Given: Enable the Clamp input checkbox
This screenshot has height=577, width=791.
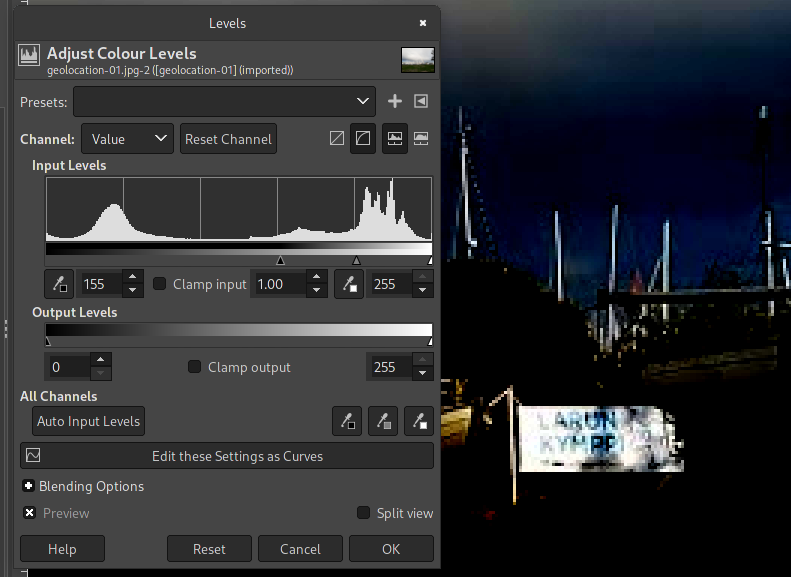Looking at the screenshot, I should [x=160, y=284].
